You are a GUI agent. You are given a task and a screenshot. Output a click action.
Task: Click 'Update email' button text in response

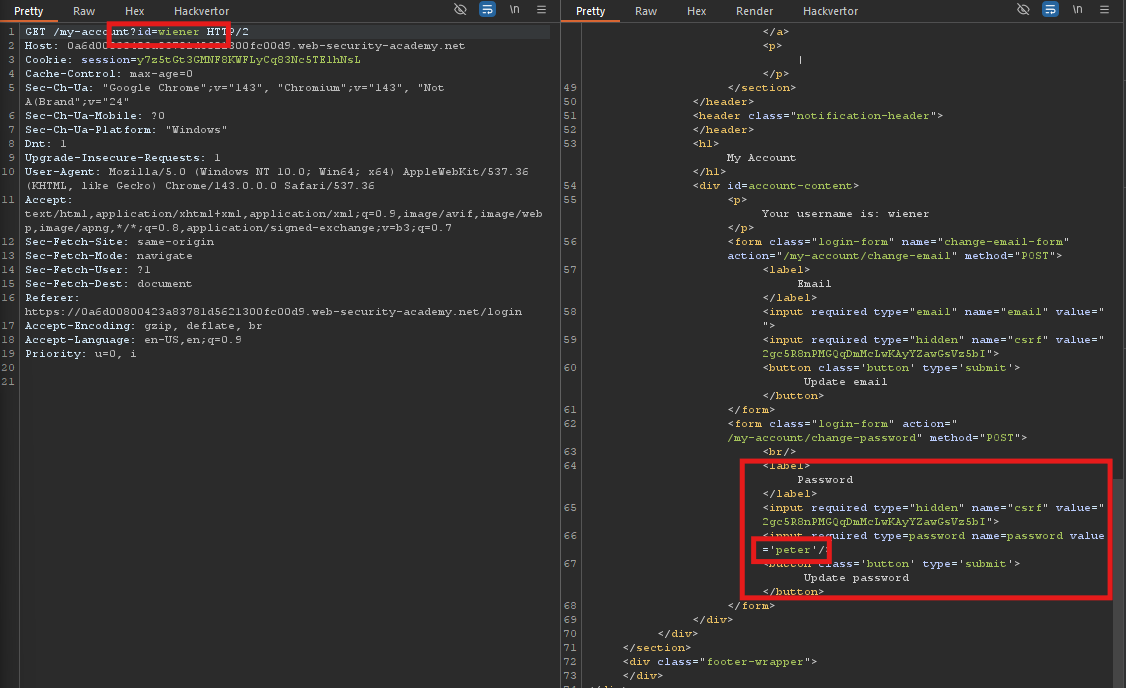point(845,382)
